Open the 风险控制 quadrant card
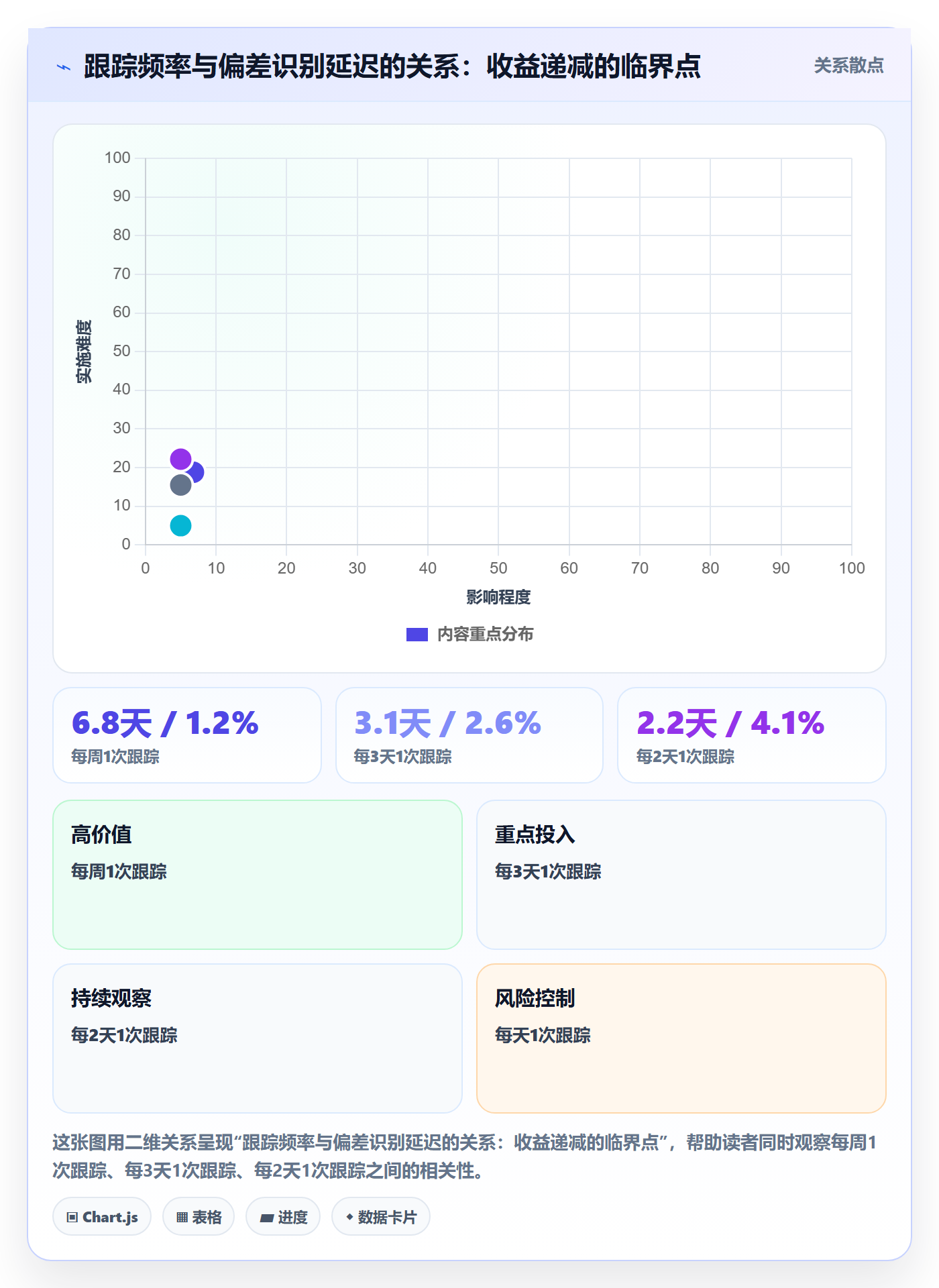Viewport: 939px width, 1288px height. pyautogui.click(x=681, y=1038)
